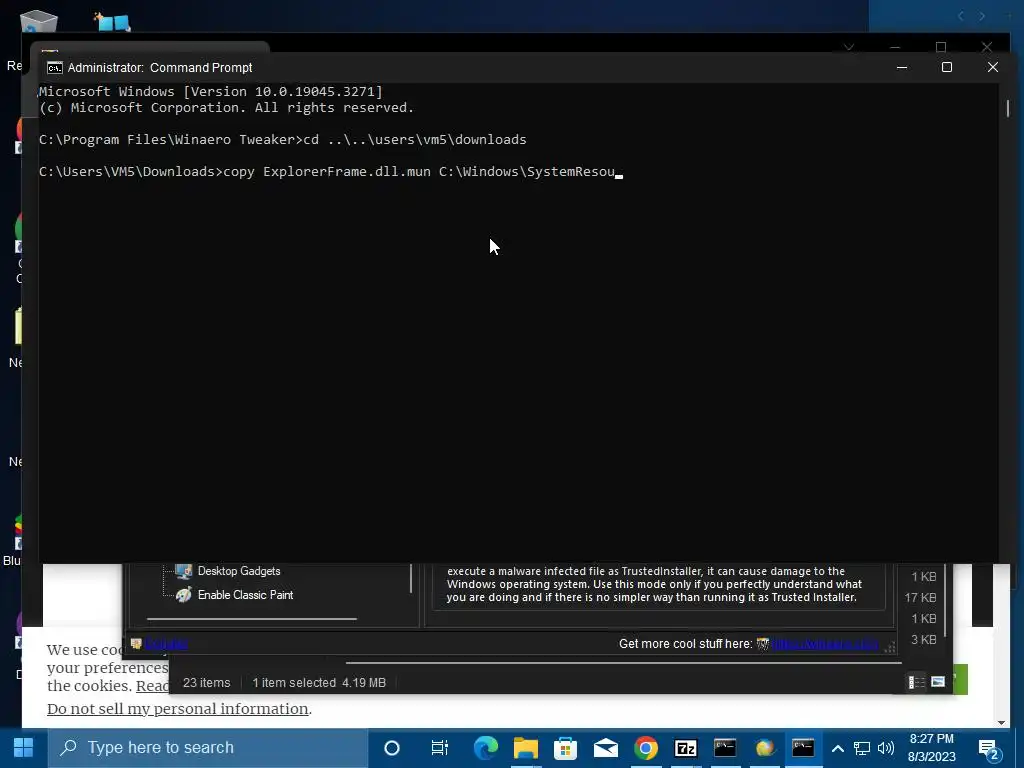Open Microsoft Store from taskbar
The width and height of the screenshot is (1024, 768).
point(566,748)
